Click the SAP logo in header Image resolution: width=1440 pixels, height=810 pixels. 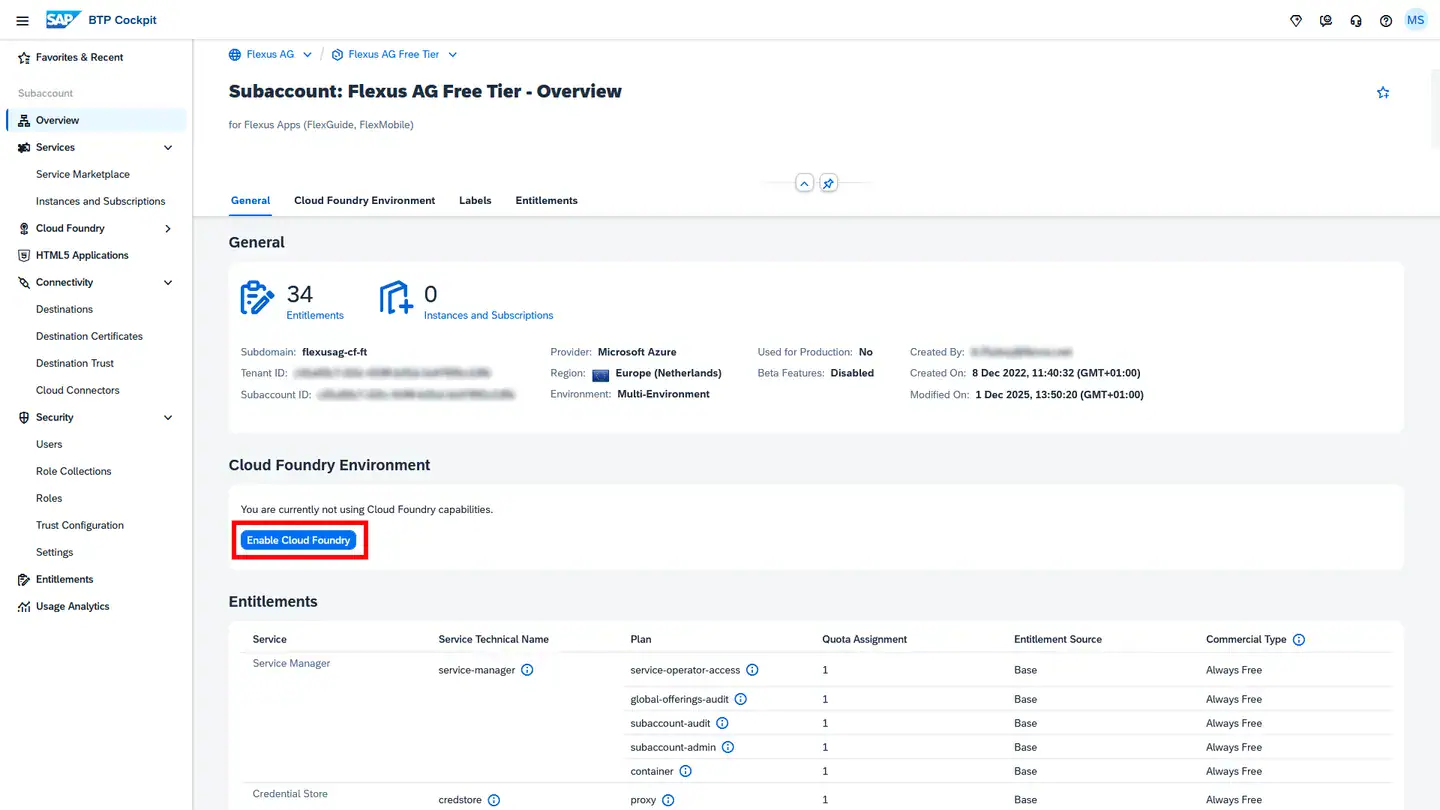[x=64, y=20]
